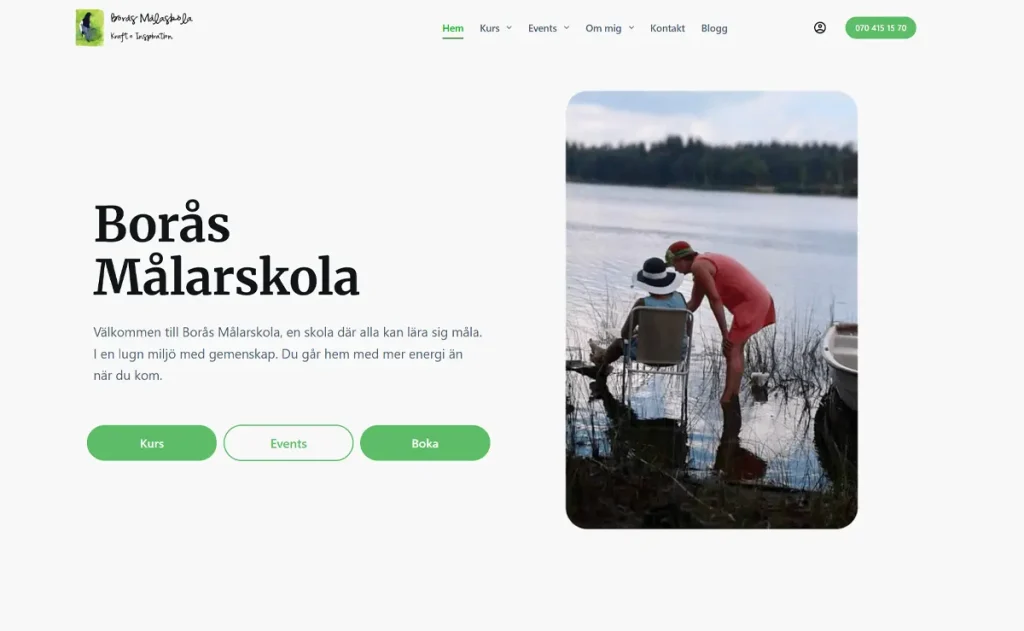Image resolution: width=1024 pixels, height=631 pixels.
Task: Click the Kraft + Inspiration tagline
Action: click(142, 37)
